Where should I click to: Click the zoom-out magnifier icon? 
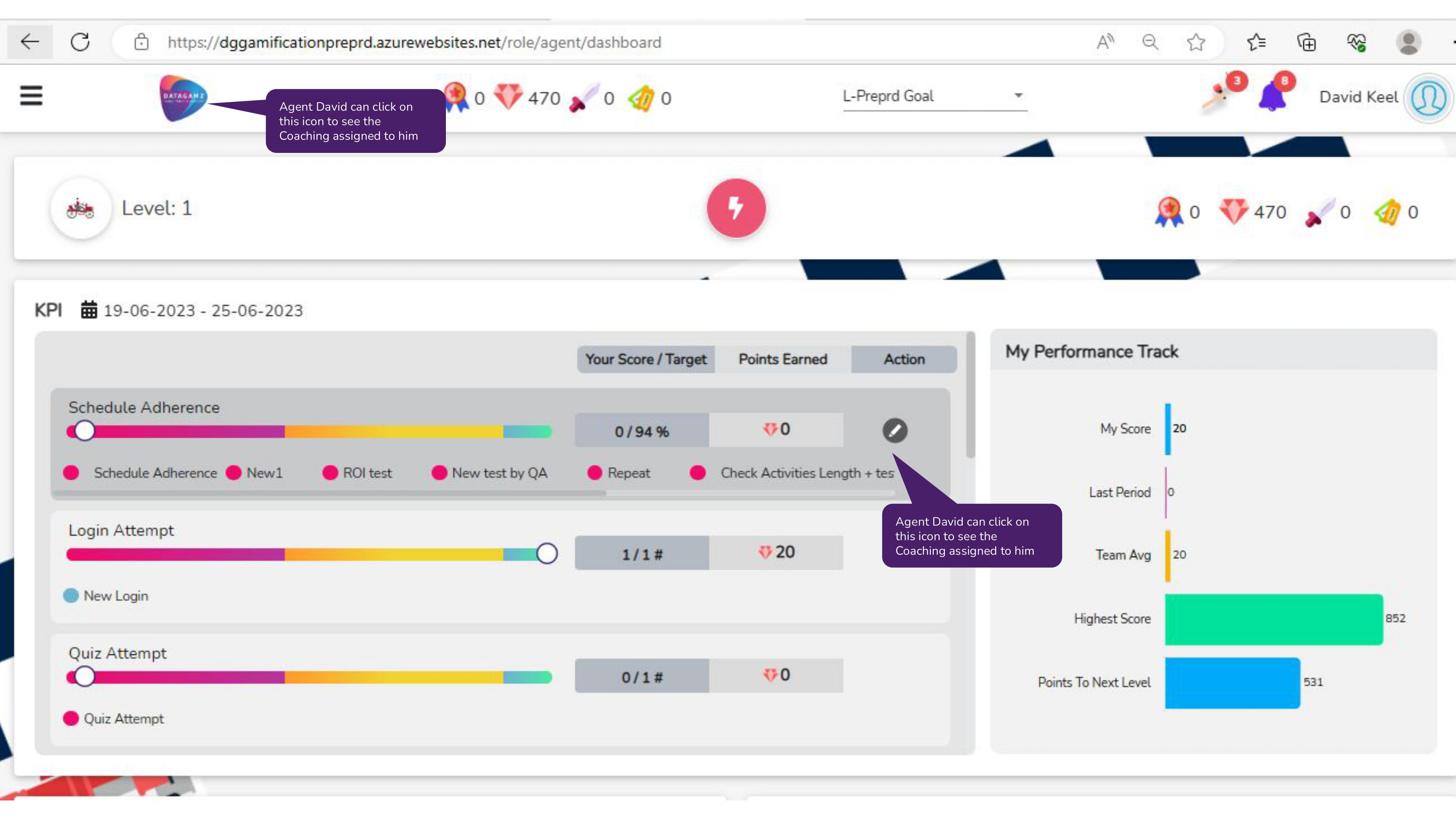pos(1150,42)
